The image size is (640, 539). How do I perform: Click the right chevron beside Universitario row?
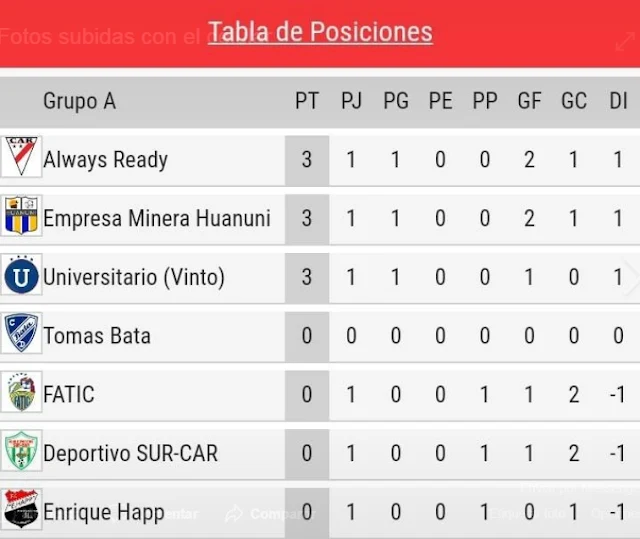click(x=630, y=277)
